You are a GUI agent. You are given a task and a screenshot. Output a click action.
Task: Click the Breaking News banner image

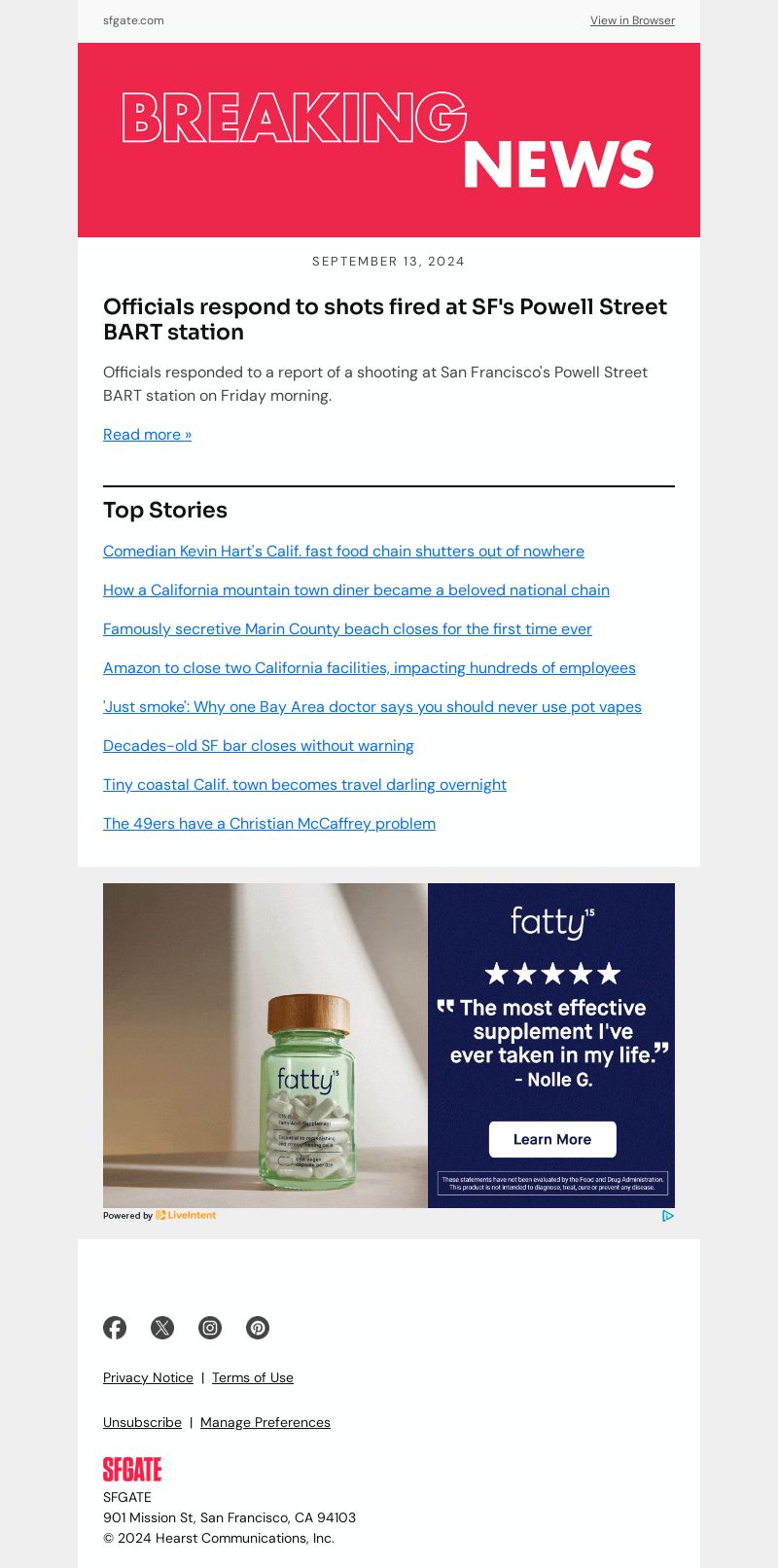pyautogui.click(x=389, y=140)
